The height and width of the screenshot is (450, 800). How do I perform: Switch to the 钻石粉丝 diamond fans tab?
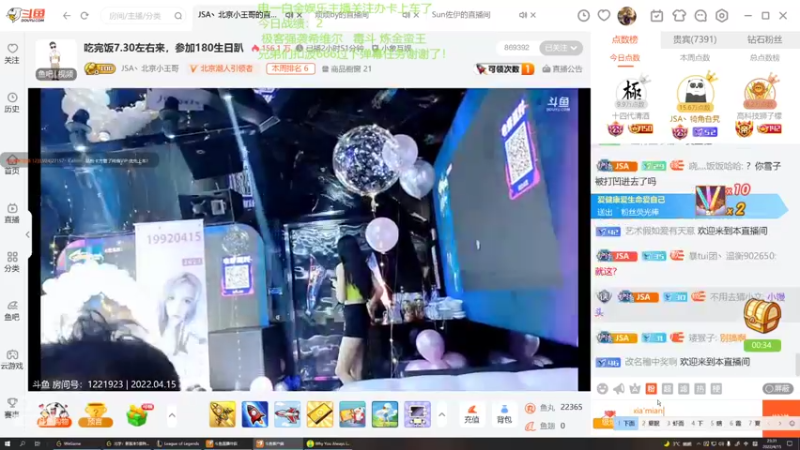tap(764, 39)
